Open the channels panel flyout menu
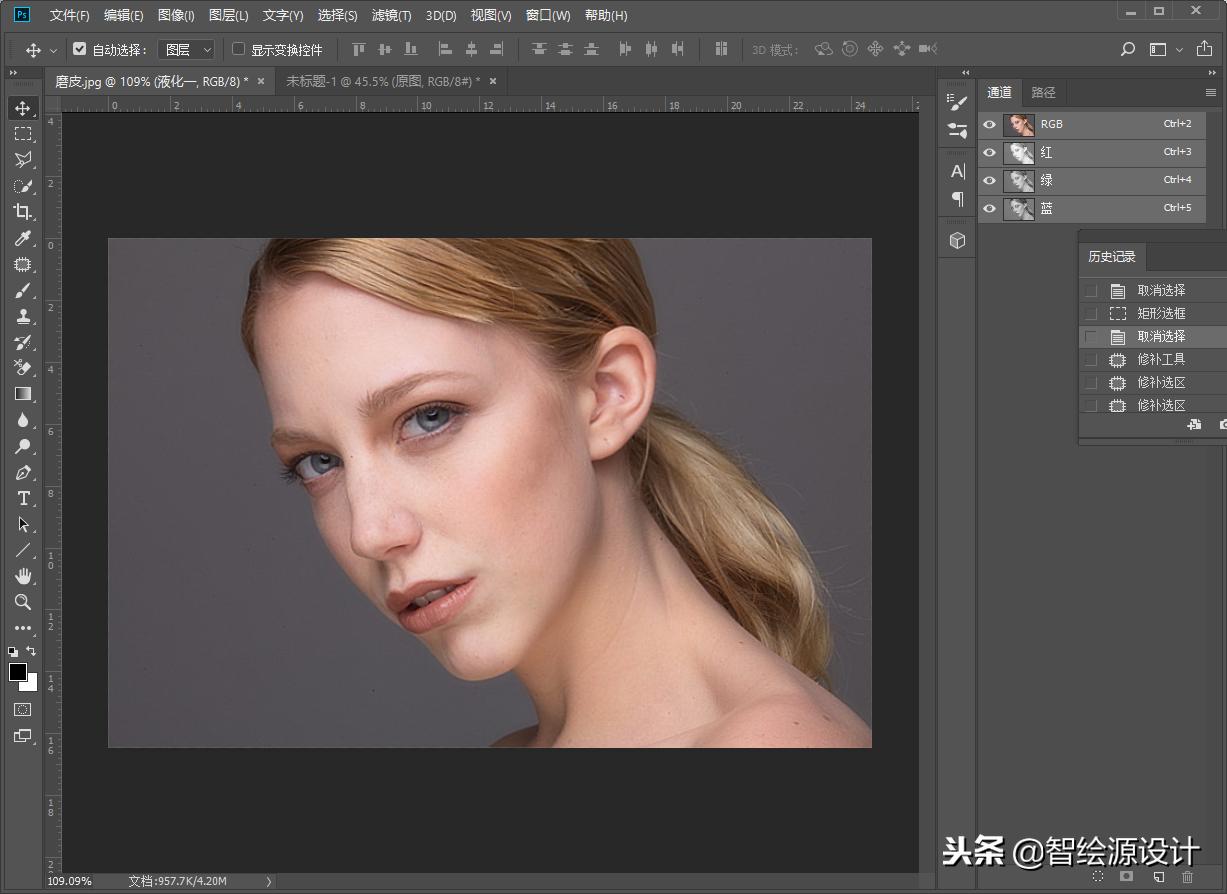Image resolution: width=1227 pixels, height=894 pixels. pos(1210,92)
